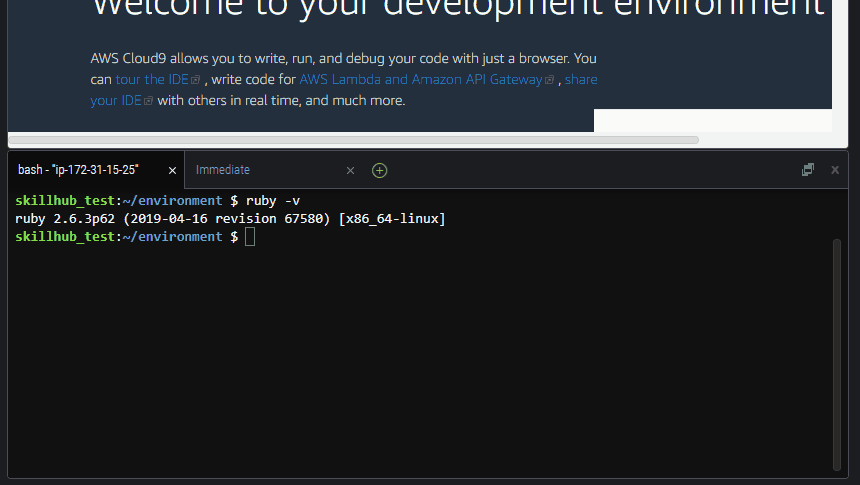Follow the 'share' link text

pos(581,80)
